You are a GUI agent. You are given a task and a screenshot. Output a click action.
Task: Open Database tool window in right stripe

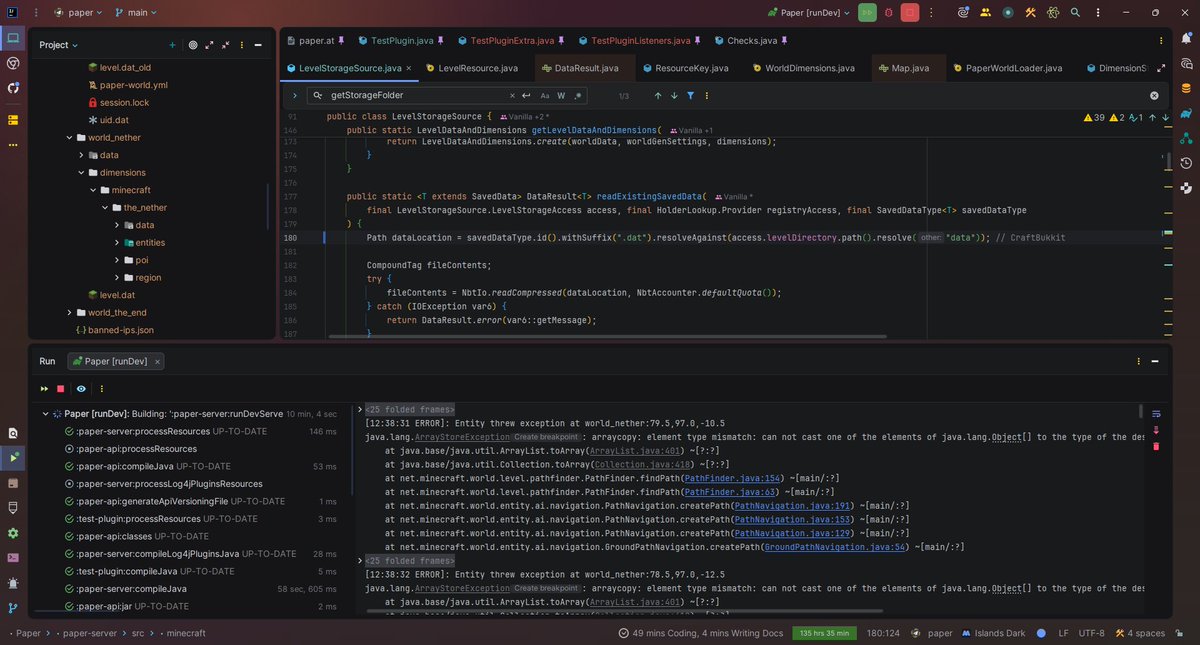(x=1186, y=88)
